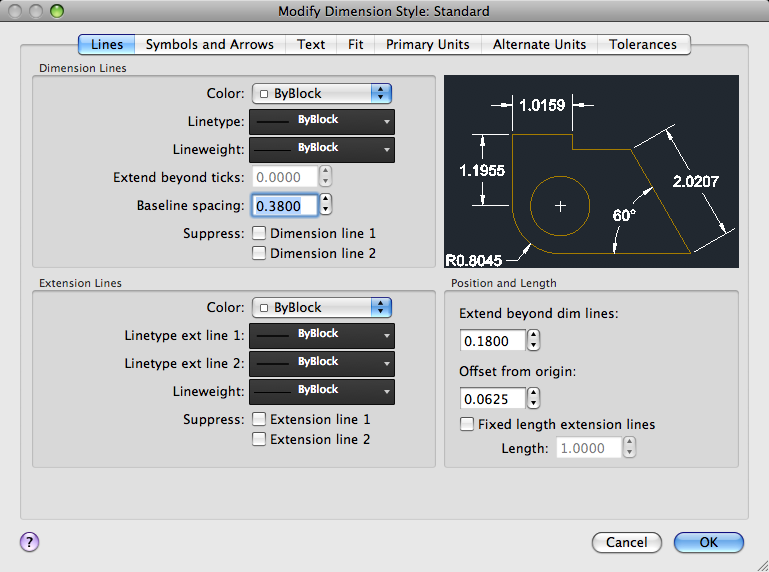This screenshot has height=572, width=769.
Task: Enable Suppress Dimension line 1
Action: [259, 233]
